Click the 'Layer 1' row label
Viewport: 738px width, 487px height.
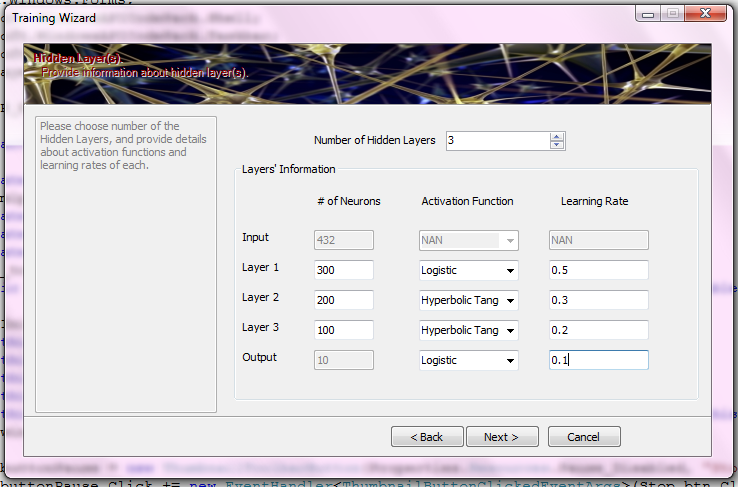click(260, 267)
